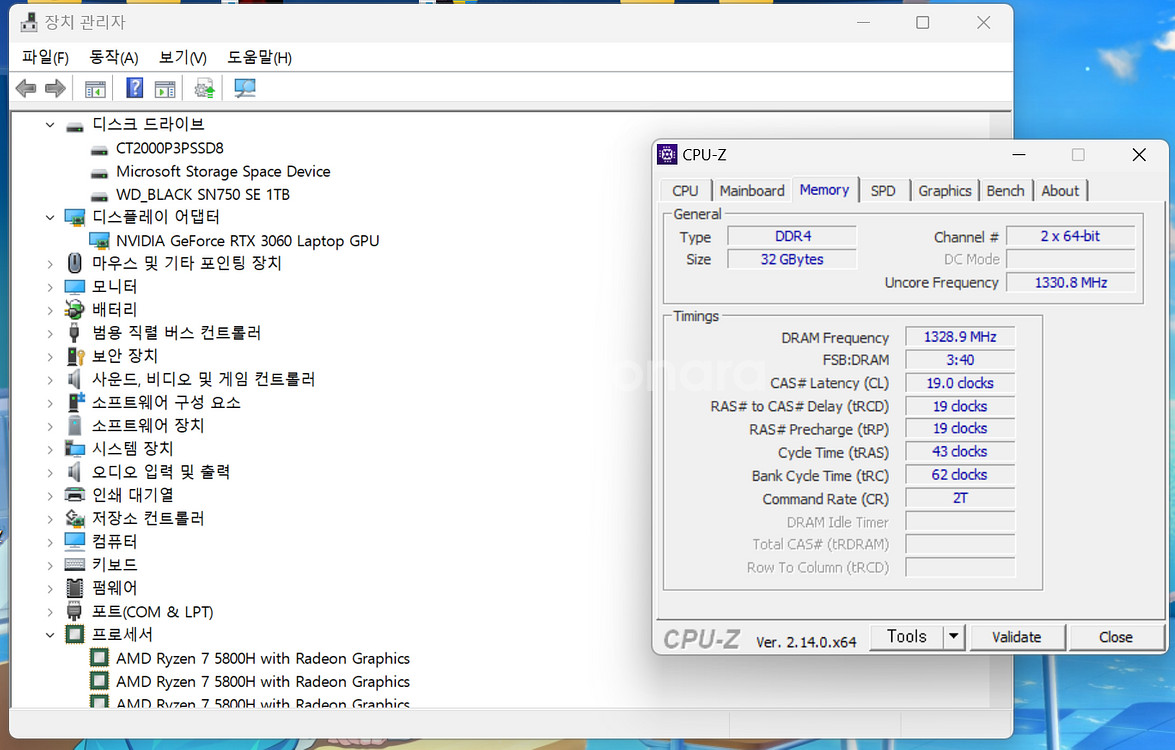Open the 보기(V) menu
The image size is (1175, 750).
tap(183, 57)
